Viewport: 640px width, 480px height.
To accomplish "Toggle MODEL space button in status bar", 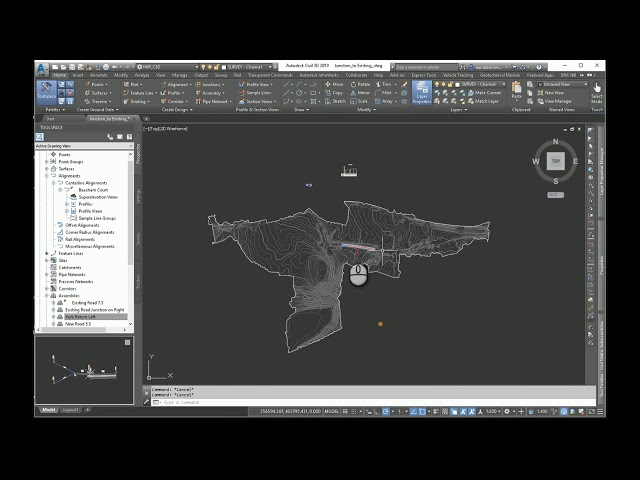I will point(331,411).
